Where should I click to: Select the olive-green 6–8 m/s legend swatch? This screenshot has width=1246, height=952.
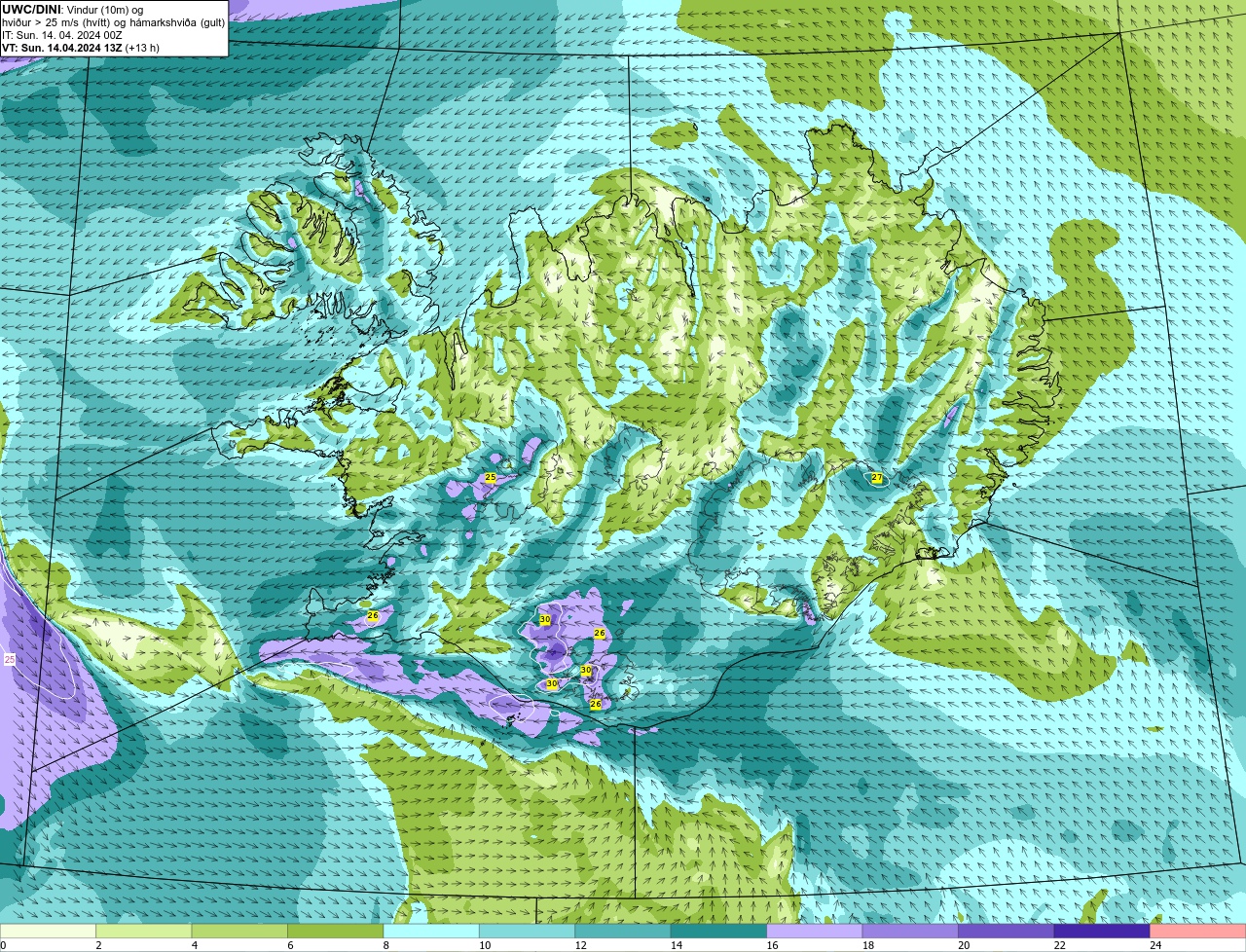click(336, 931)
